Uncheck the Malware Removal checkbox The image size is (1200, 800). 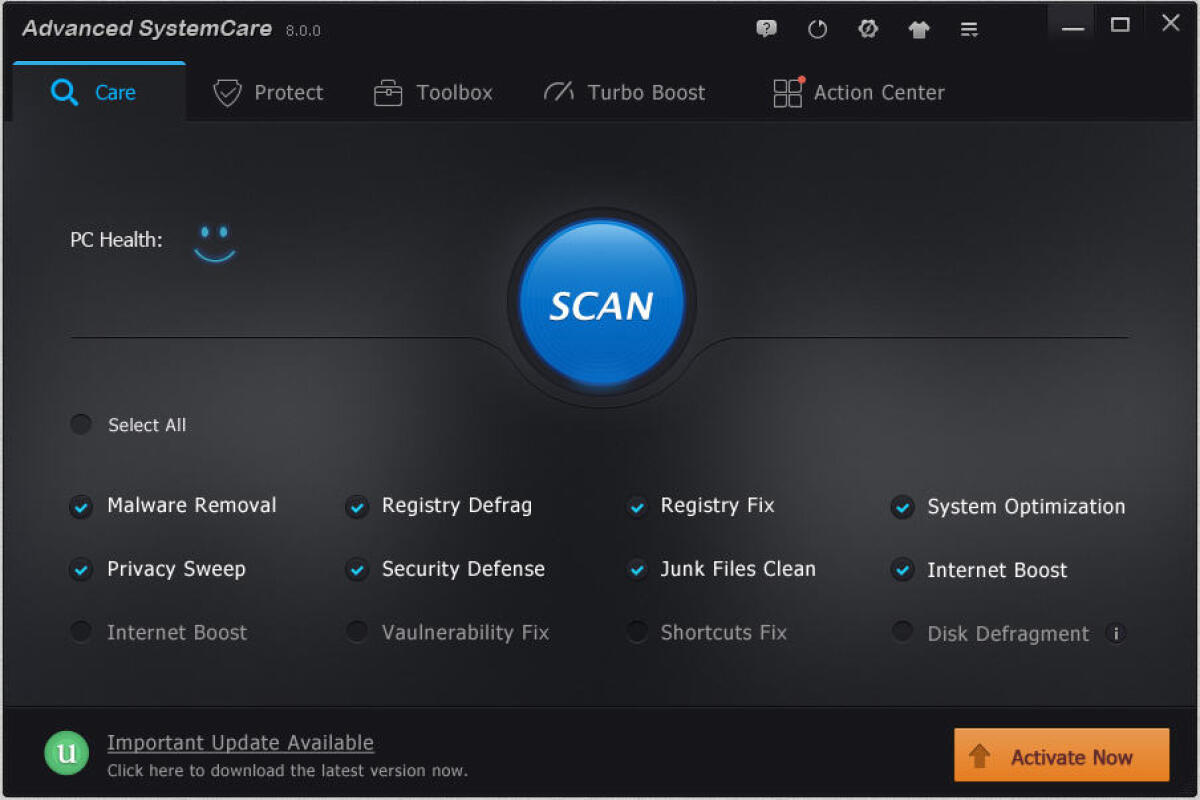click(x=81, y=507)
